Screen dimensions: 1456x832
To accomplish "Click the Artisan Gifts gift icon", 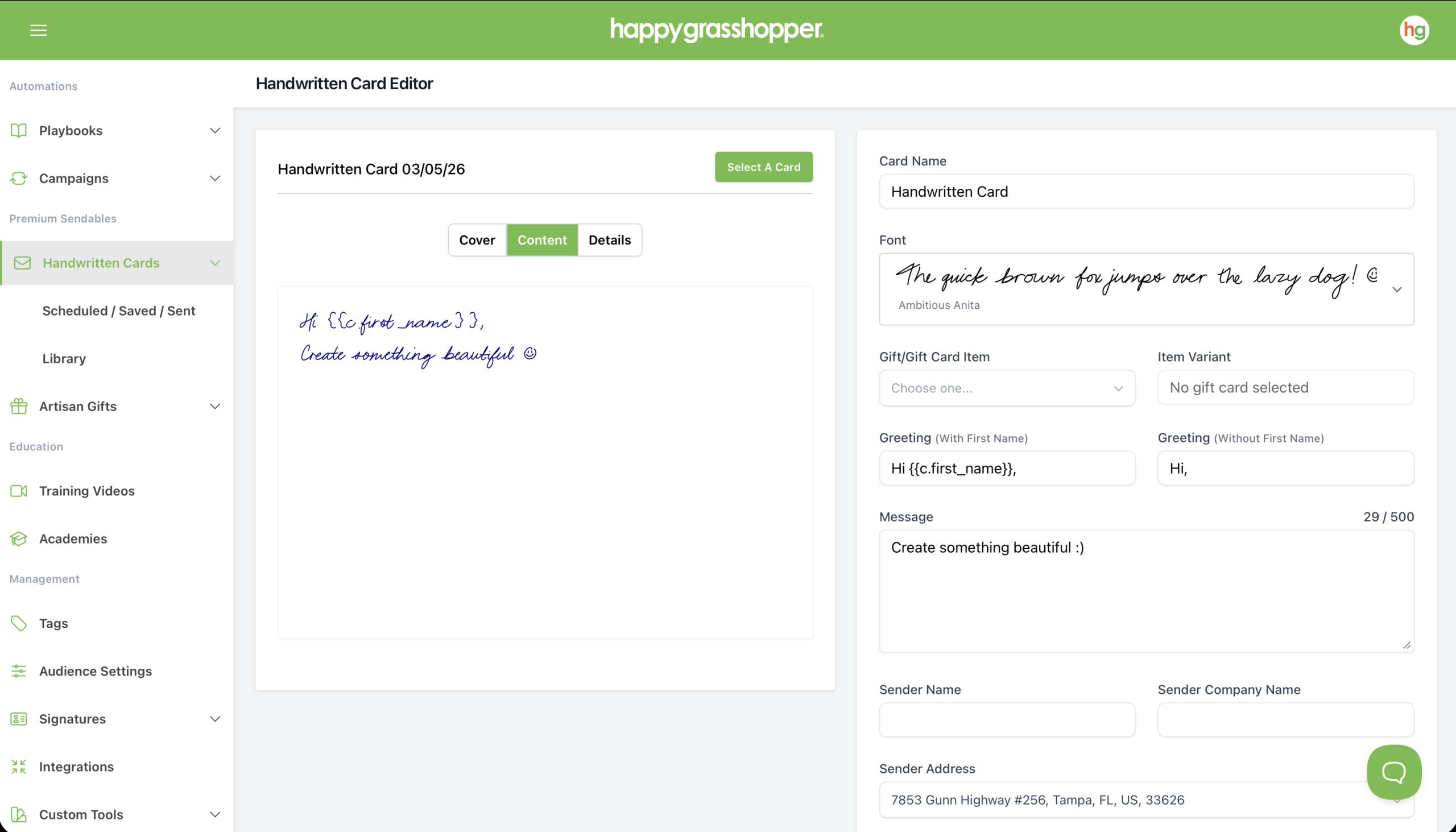I will (x=19, y=406).
